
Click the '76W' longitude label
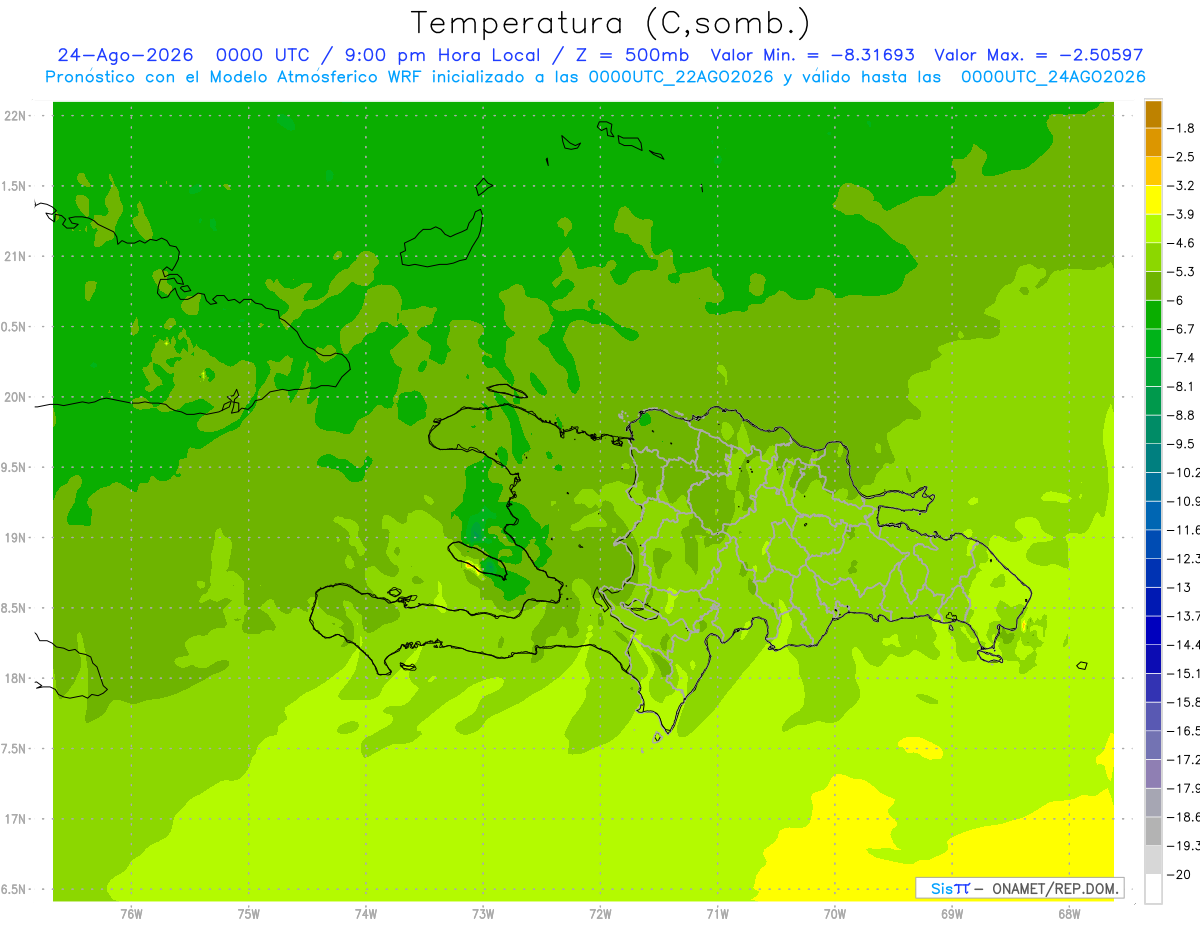[131, 913]
